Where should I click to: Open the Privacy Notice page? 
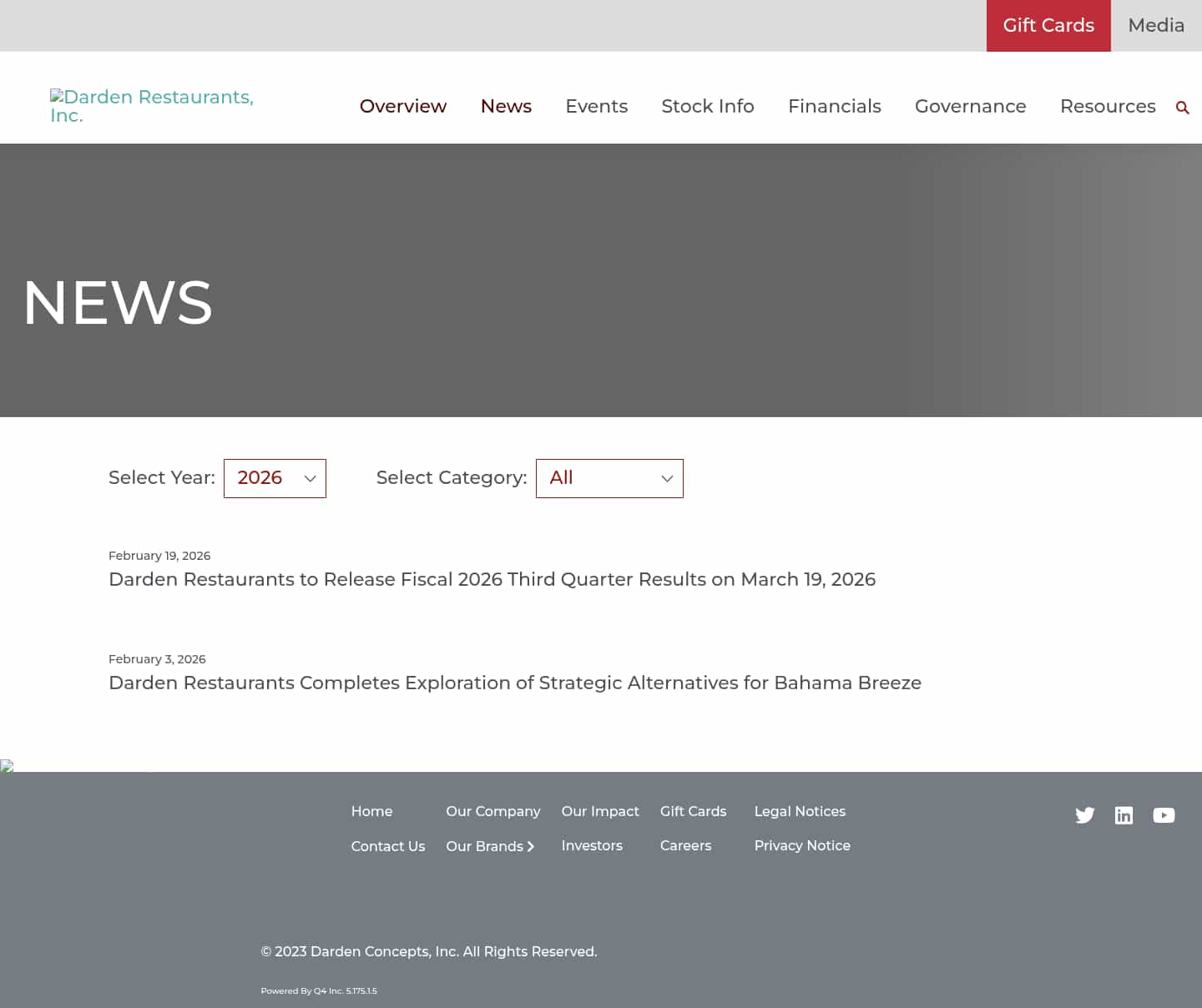801,846
